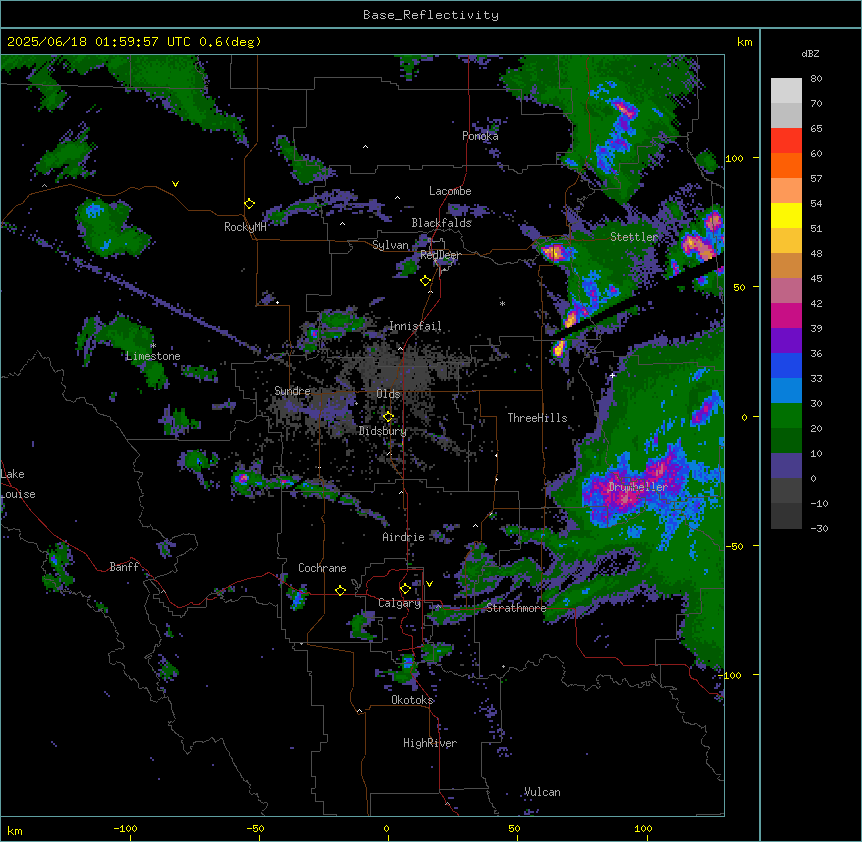Click the Sylvan label

(x=390, y=245)
